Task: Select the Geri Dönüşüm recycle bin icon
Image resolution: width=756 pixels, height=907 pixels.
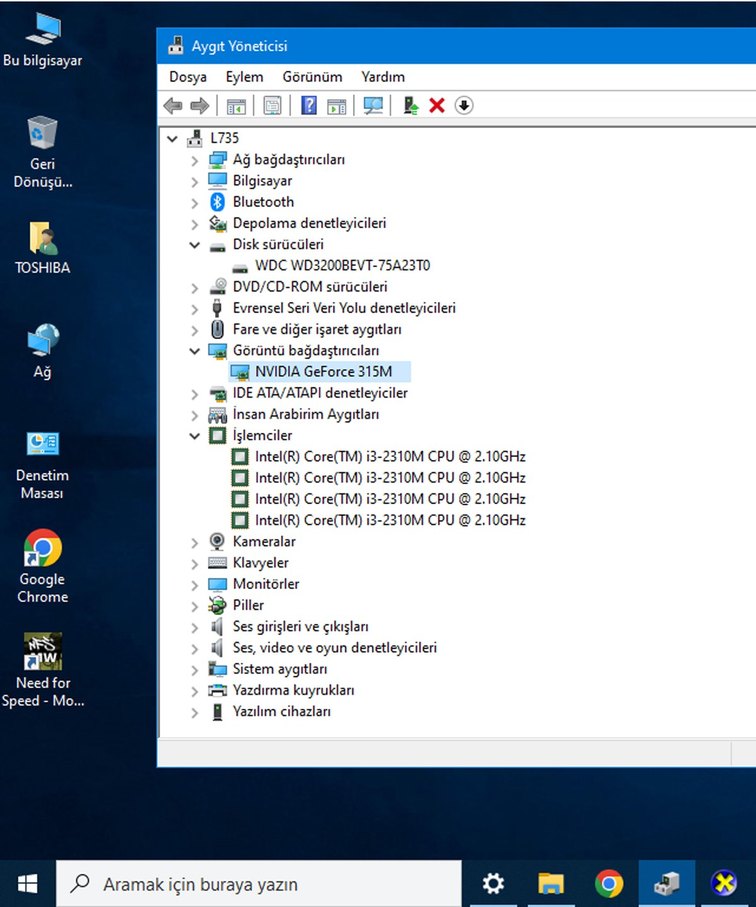Action: click(43, 152)
